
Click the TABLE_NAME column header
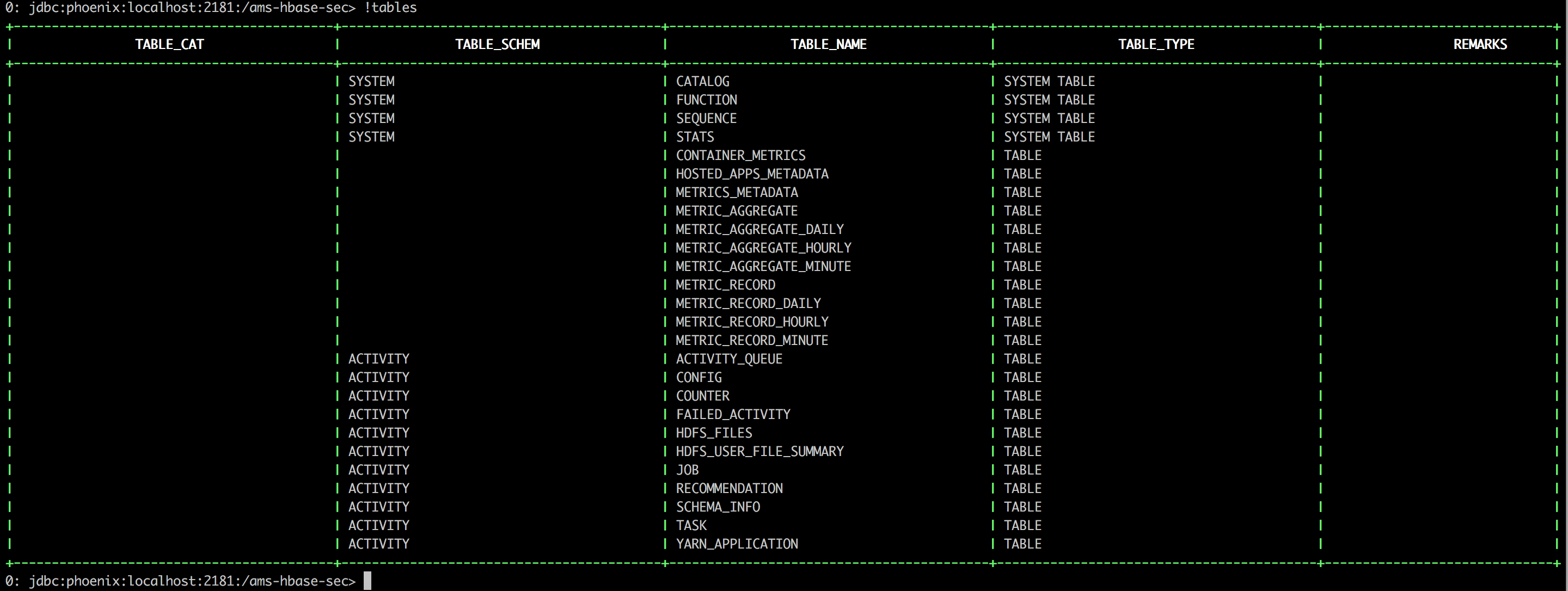click(828, 44)
